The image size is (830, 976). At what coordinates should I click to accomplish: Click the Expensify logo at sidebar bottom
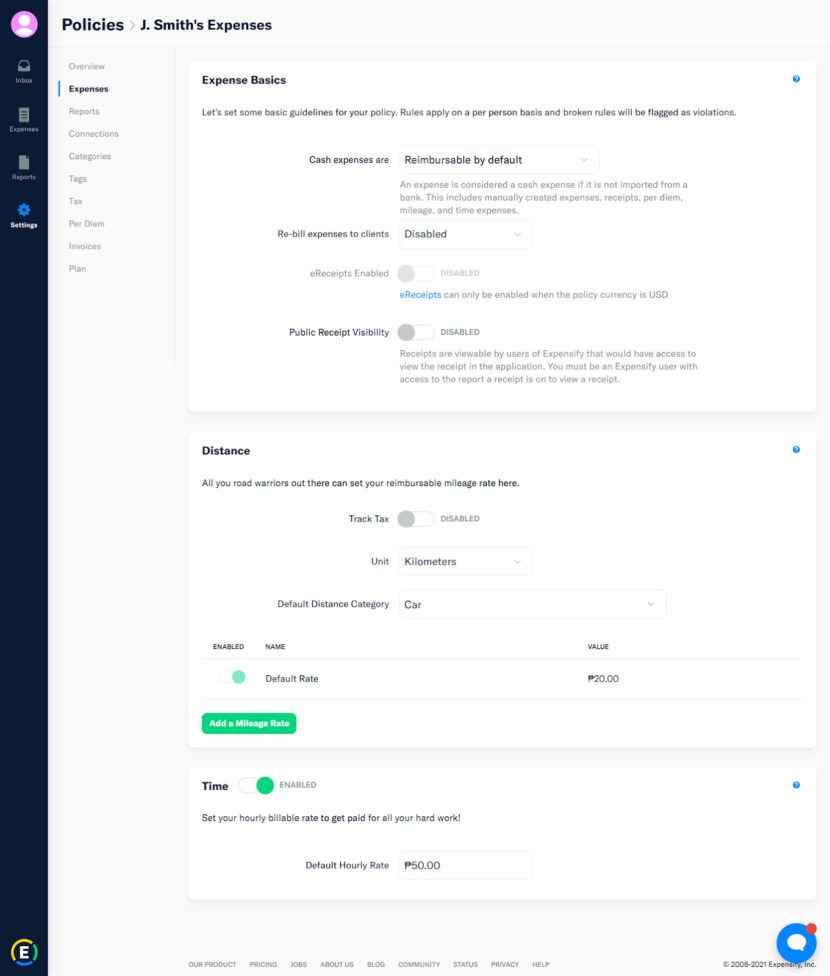coord(23,951)
